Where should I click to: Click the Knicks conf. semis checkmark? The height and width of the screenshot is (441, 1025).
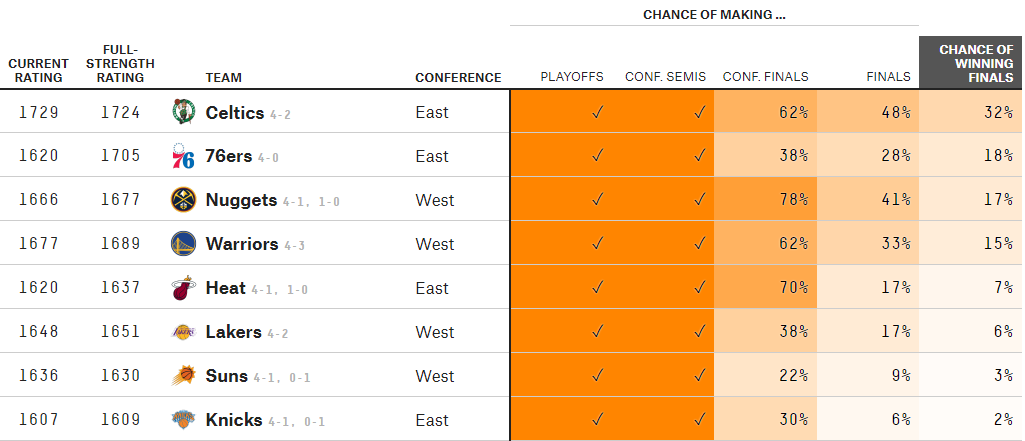click(699, 420)
